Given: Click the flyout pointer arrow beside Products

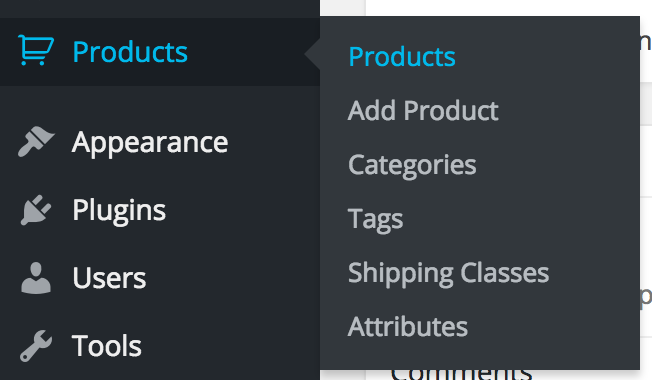Looking at the screenshot, I should click(312, 53).
